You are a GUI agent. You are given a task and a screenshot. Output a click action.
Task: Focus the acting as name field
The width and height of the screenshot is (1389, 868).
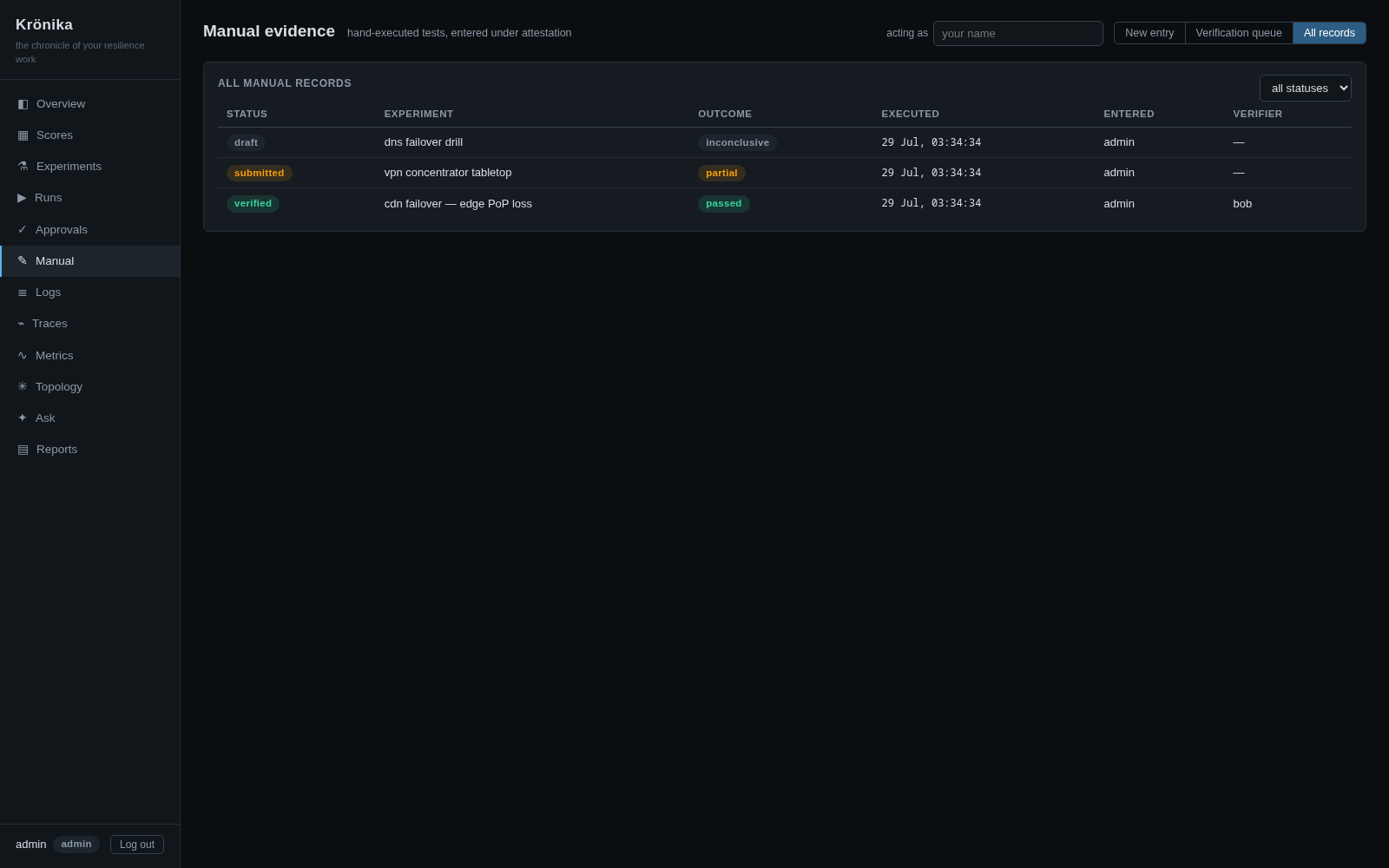tap(1018, 34)
